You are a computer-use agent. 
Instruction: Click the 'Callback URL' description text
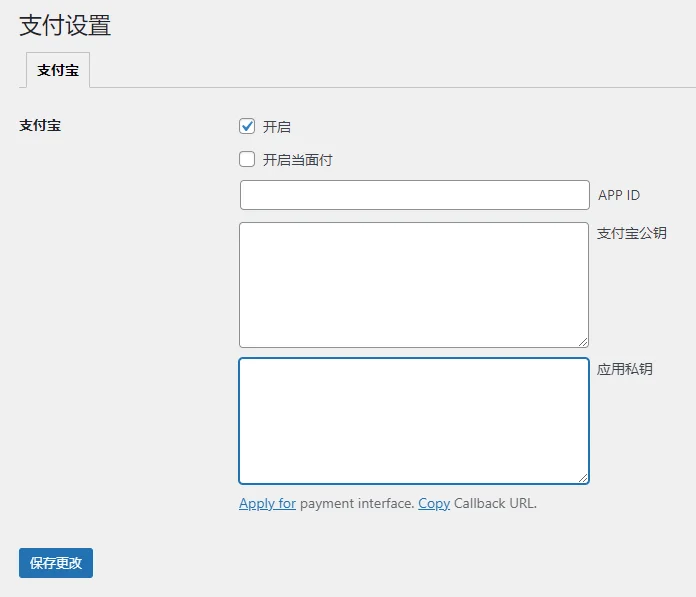coord(495,504)
